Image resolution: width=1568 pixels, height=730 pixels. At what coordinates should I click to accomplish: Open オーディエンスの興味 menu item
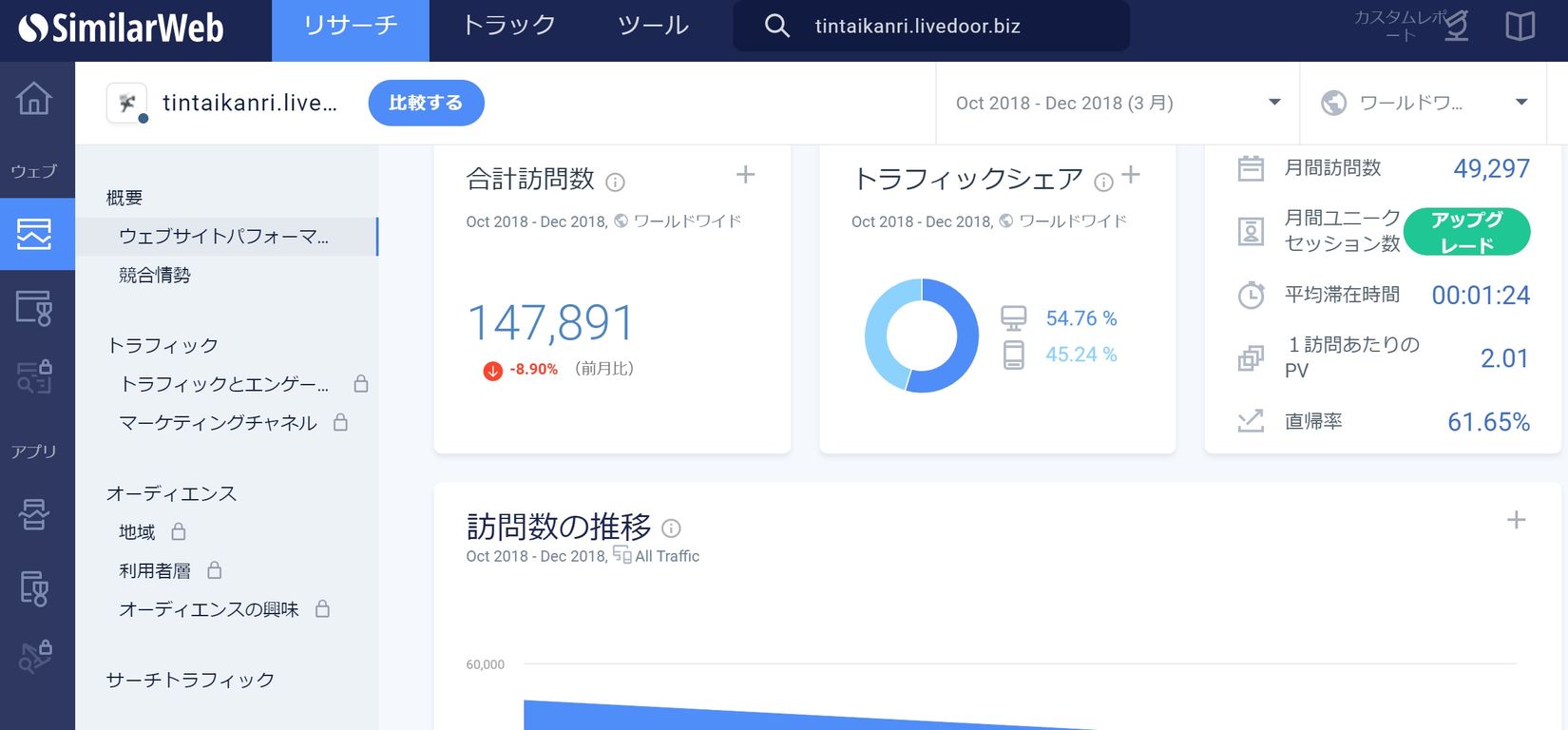[209, 608]
